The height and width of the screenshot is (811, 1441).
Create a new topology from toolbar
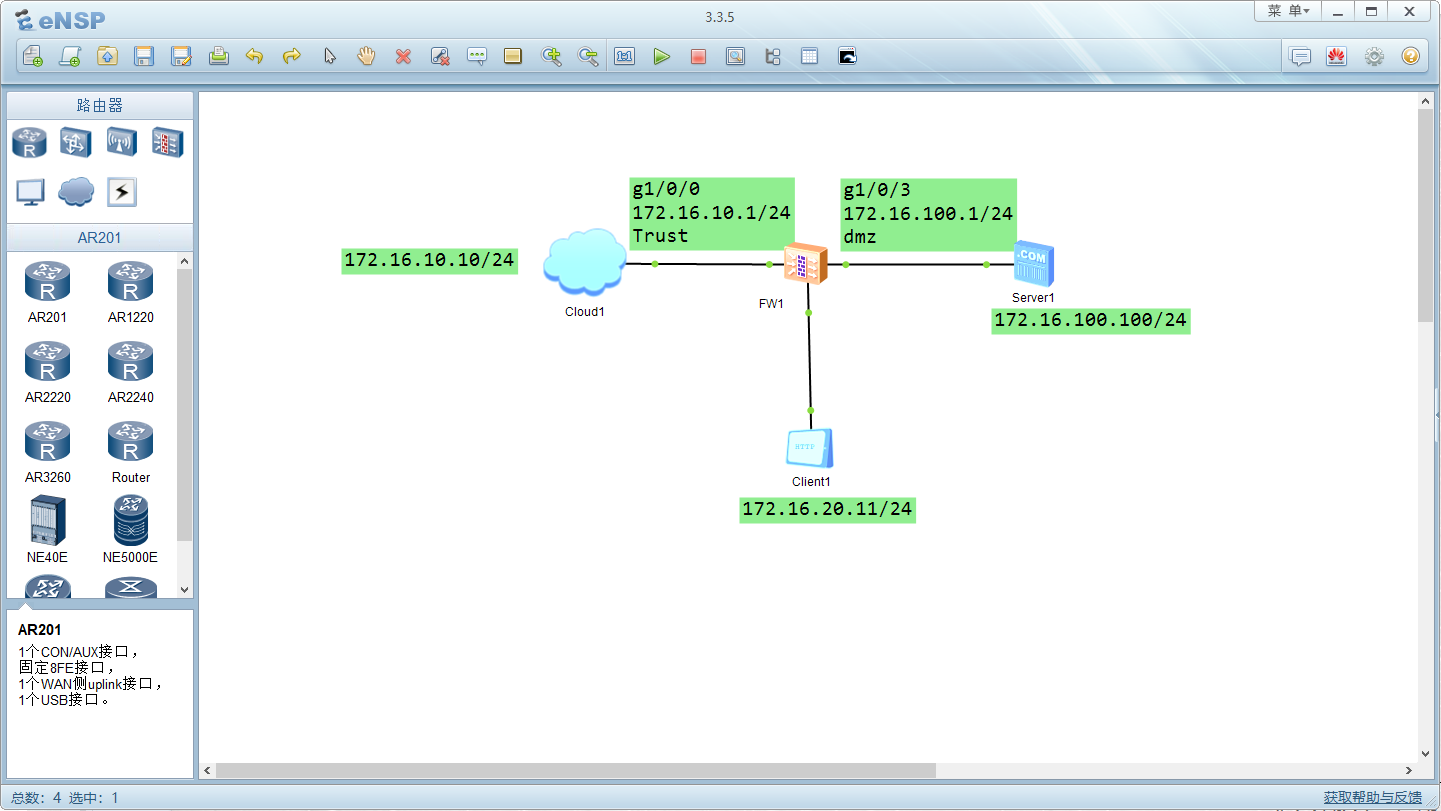(33, 56)
